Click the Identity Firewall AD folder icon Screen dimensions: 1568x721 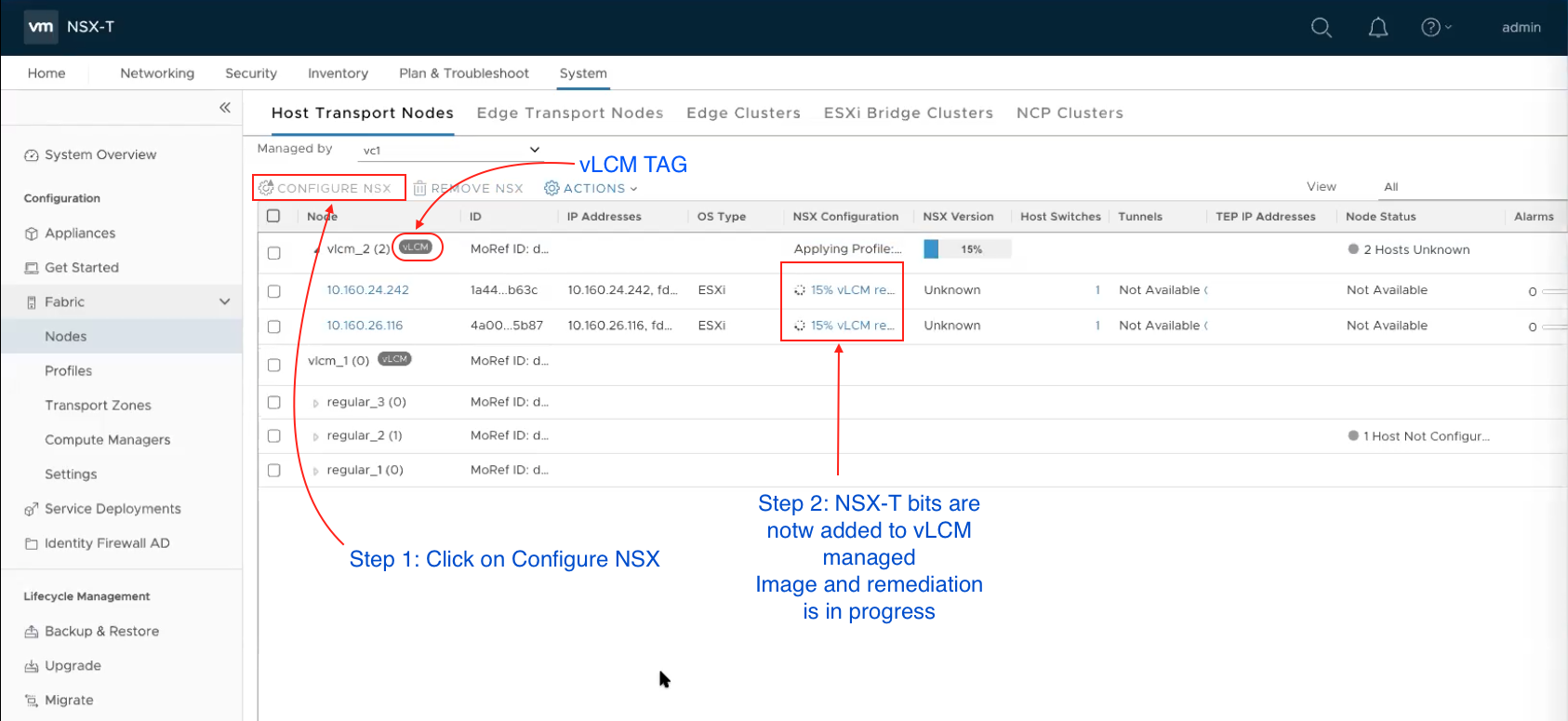tap(32, 543)
